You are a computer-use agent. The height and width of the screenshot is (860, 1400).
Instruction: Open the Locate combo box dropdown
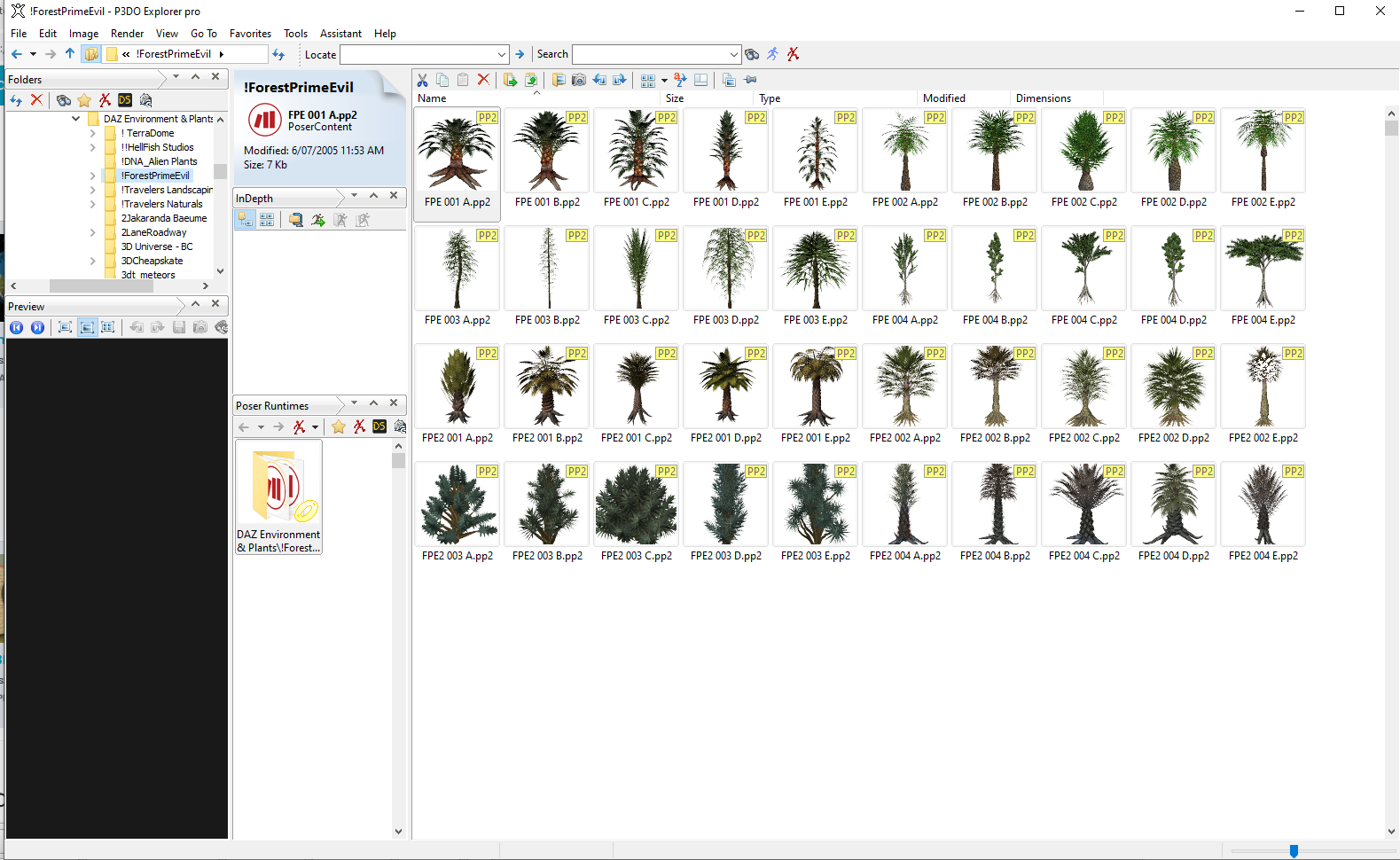tap(501, 54)
